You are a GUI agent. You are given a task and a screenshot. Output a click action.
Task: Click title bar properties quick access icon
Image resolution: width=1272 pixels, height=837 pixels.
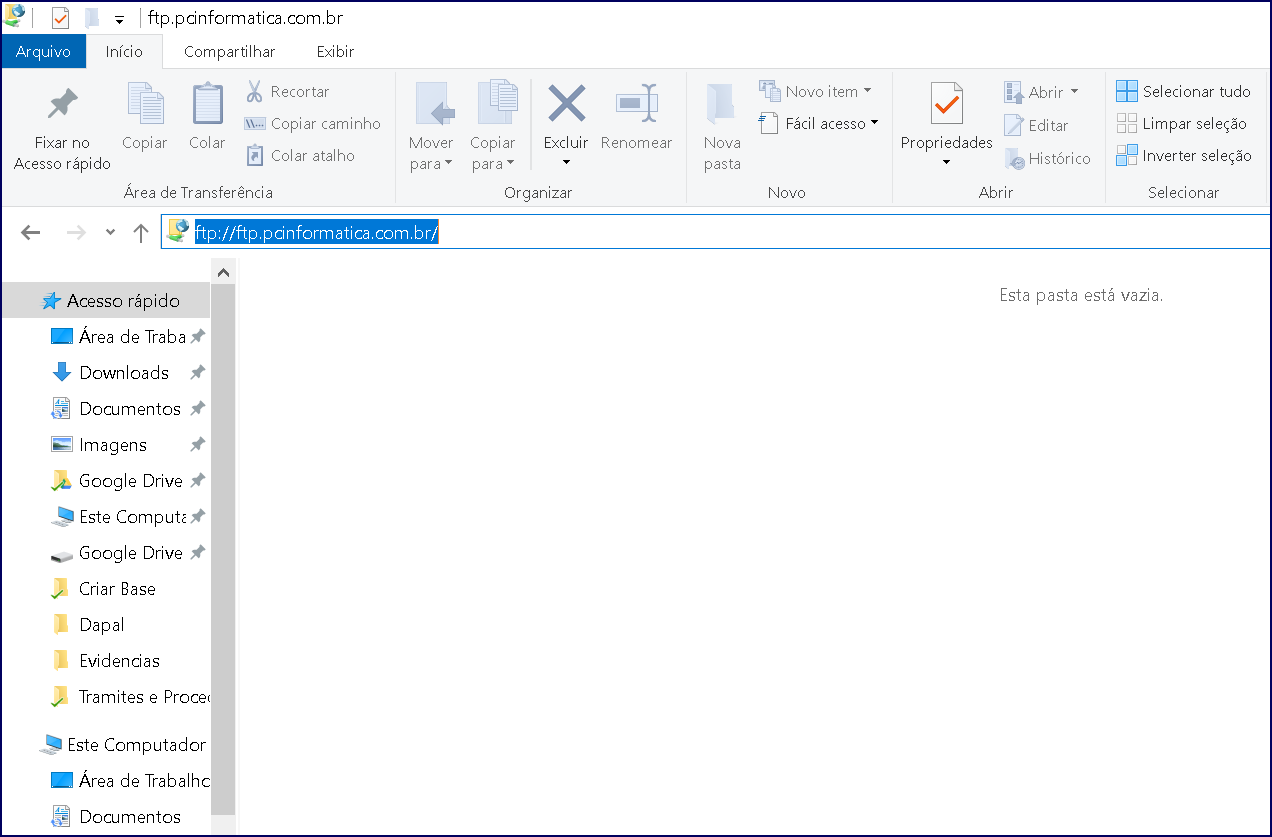click(61, 18)
